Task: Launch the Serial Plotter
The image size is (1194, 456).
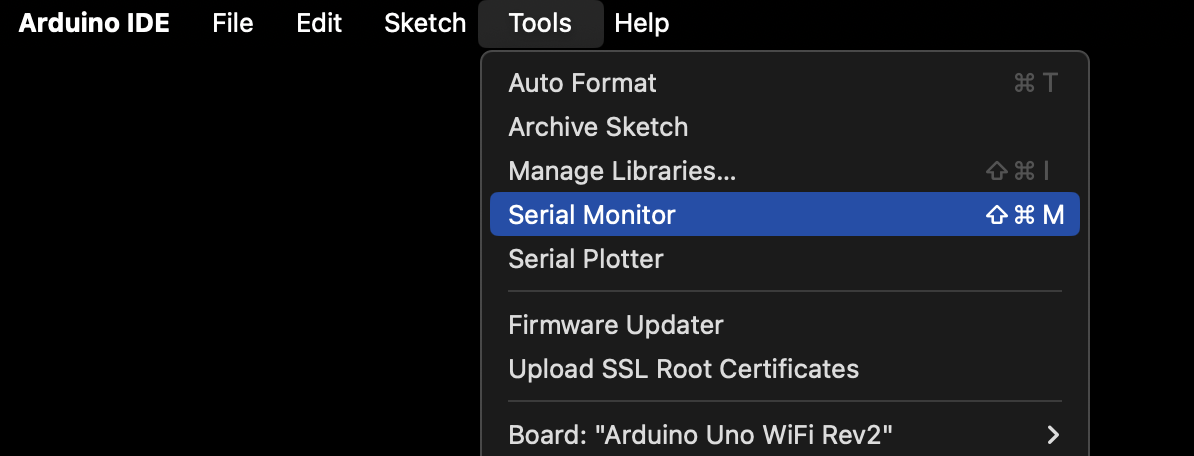Action: (x=784, y=259)
